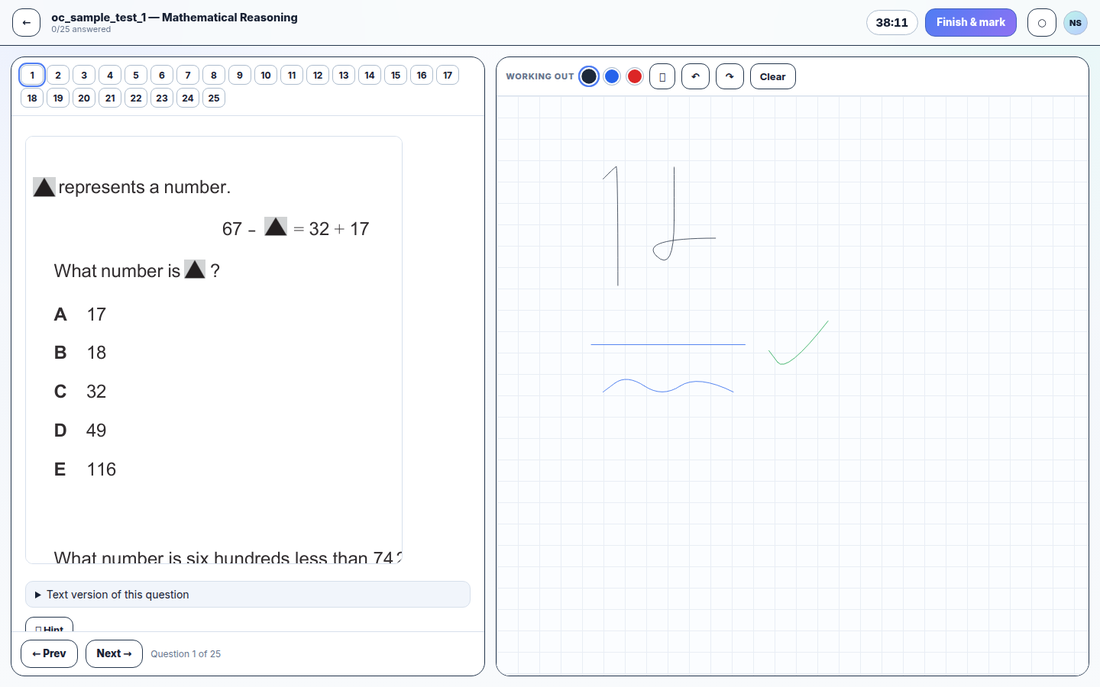Jump to question 14
The height and width of the screenshot is (687, 1100).
pyautogui.click(x=370, y=75)
